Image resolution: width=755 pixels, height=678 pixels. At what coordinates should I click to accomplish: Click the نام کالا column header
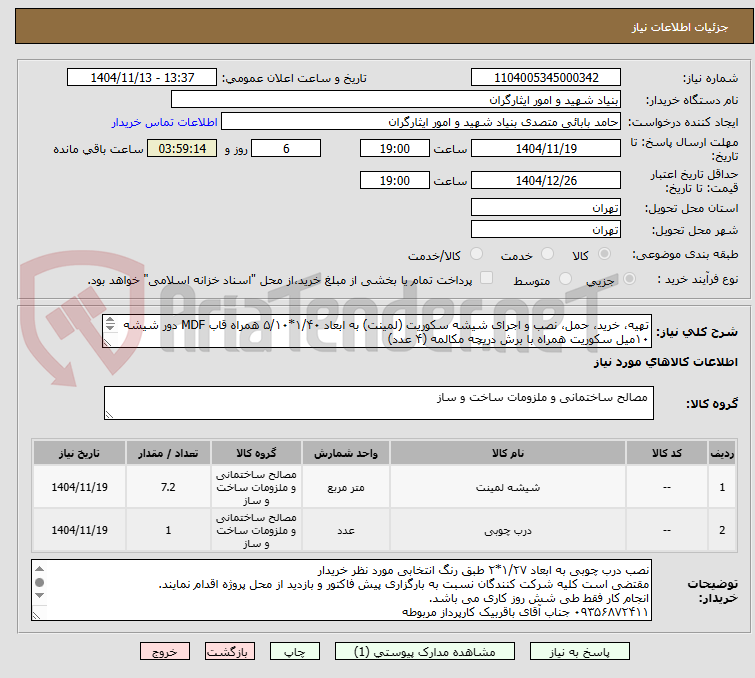point(508,453)
